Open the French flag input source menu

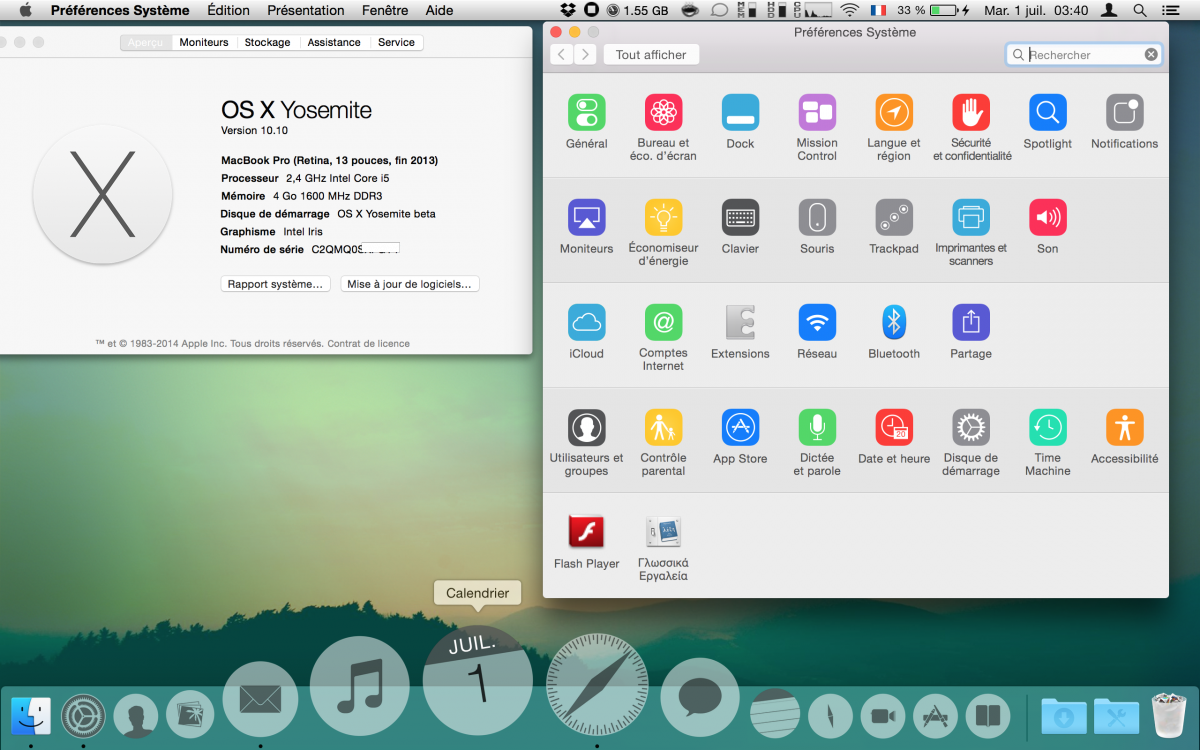tap(878, 10)
